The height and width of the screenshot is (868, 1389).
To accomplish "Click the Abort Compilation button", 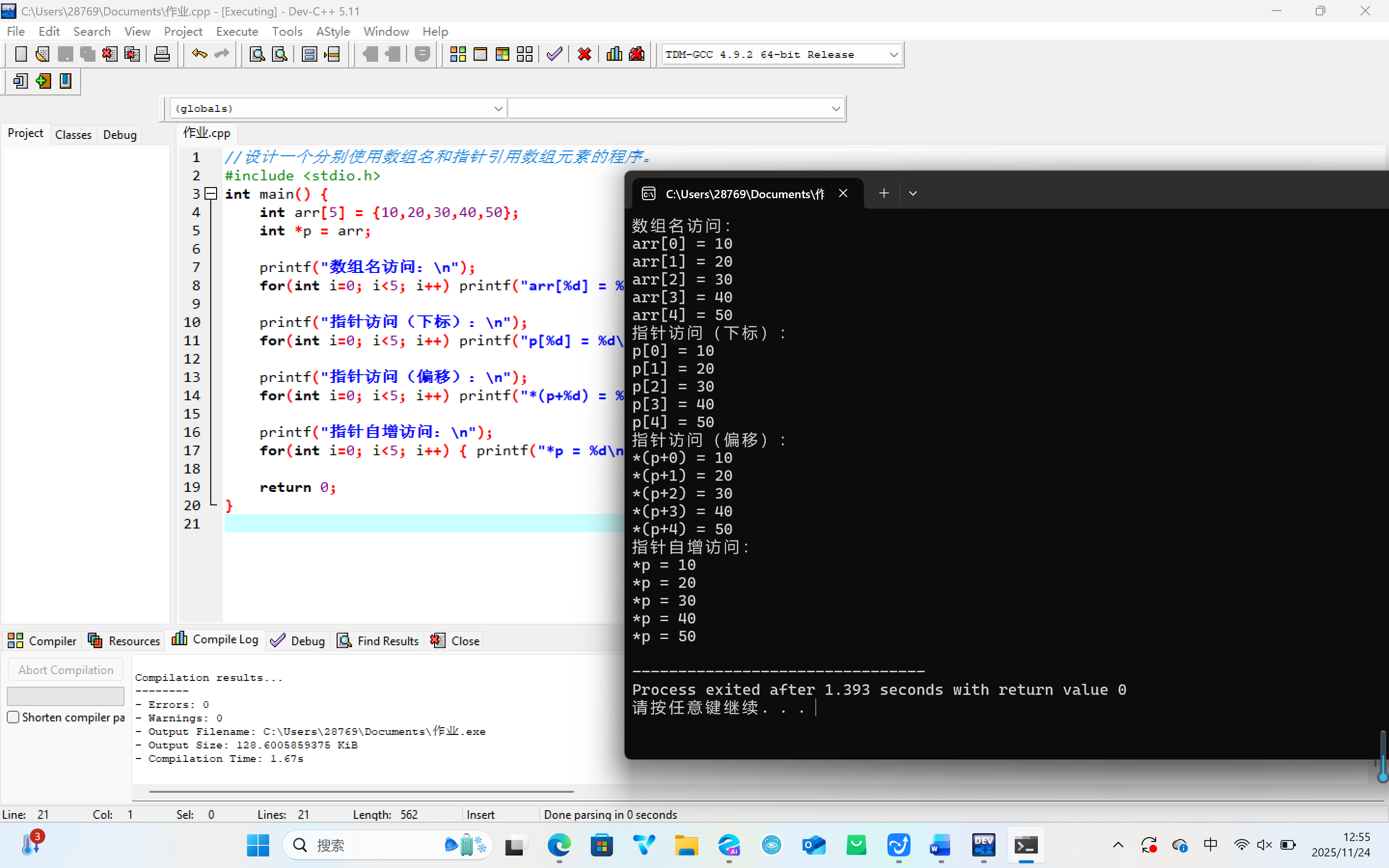I will click(66, 670).
